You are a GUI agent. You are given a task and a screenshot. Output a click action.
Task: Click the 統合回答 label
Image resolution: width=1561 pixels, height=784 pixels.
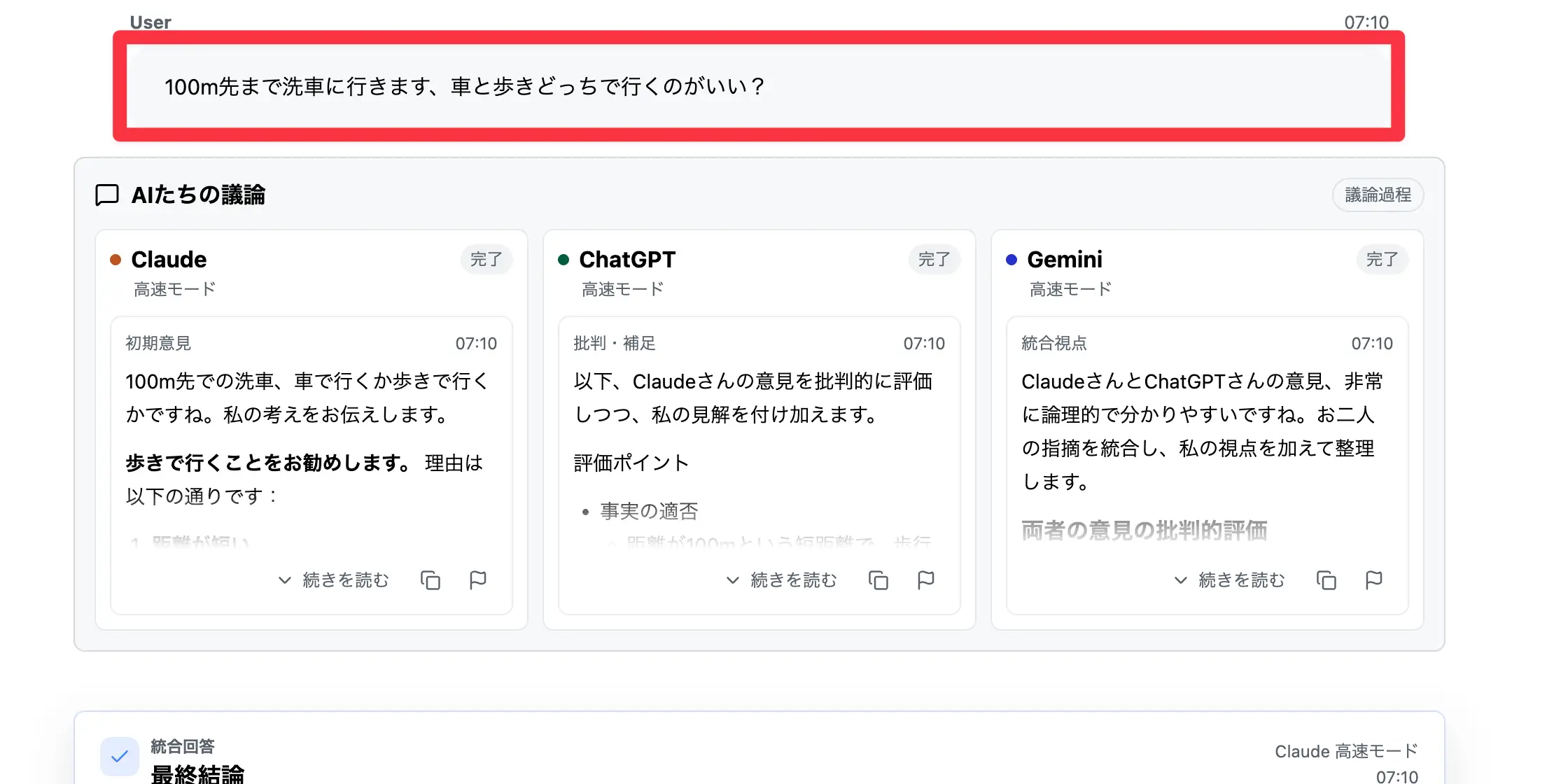[x=183, y=746]
